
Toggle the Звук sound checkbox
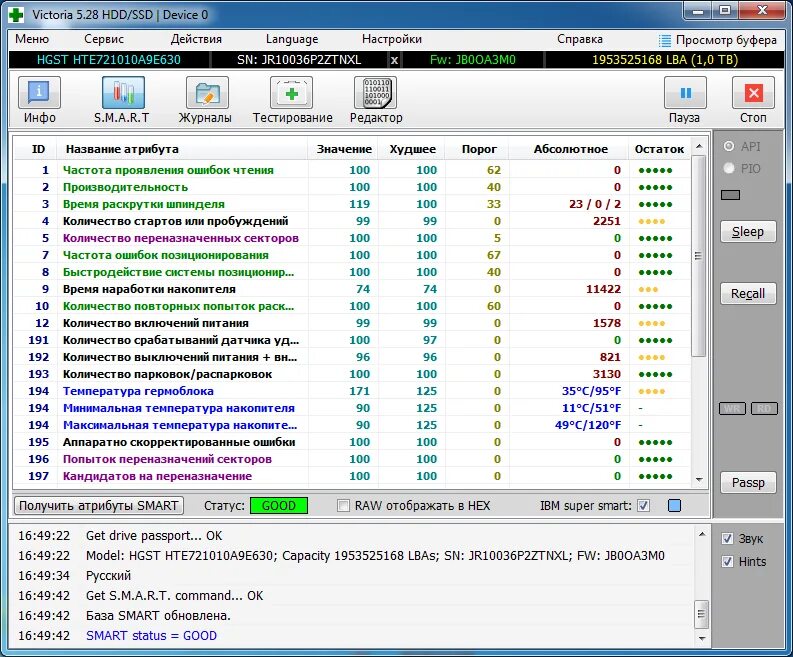pos(727,539)
